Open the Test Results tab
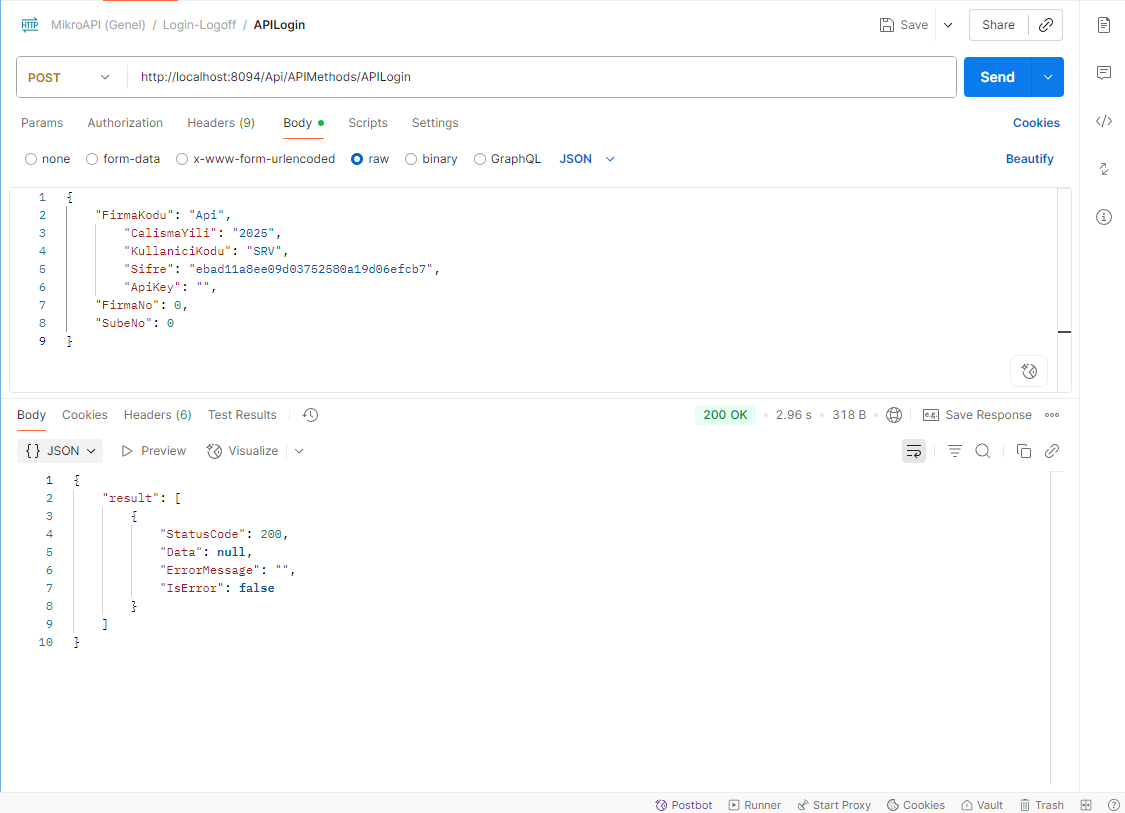The image size is (1125, 813). pyautogui.click(x=242, y=415)
